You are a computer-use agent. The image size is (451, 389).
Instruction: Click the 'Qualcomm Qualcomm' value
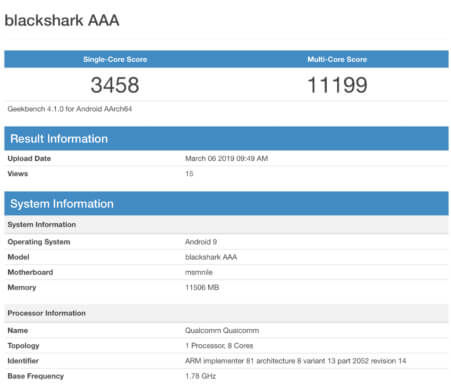222,330
